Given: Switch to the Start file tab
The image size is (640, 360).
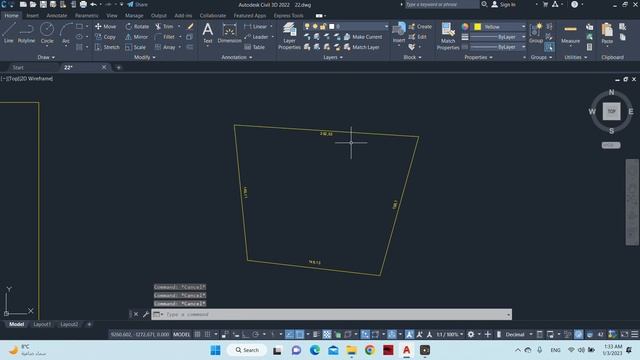Looking at the screenshot, I should pyautogui.click(x=18, y=67).
